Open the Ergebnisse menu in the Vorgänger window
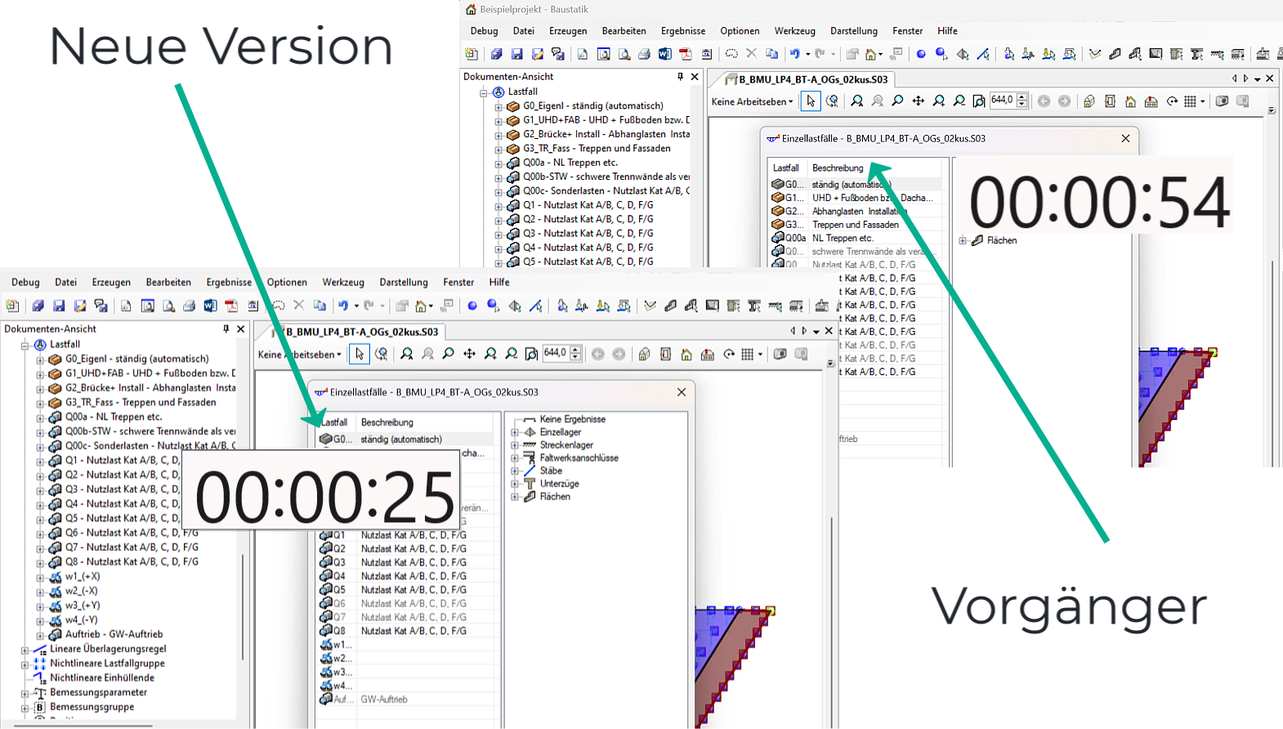 pyautogui.click(x=683, y=31)
